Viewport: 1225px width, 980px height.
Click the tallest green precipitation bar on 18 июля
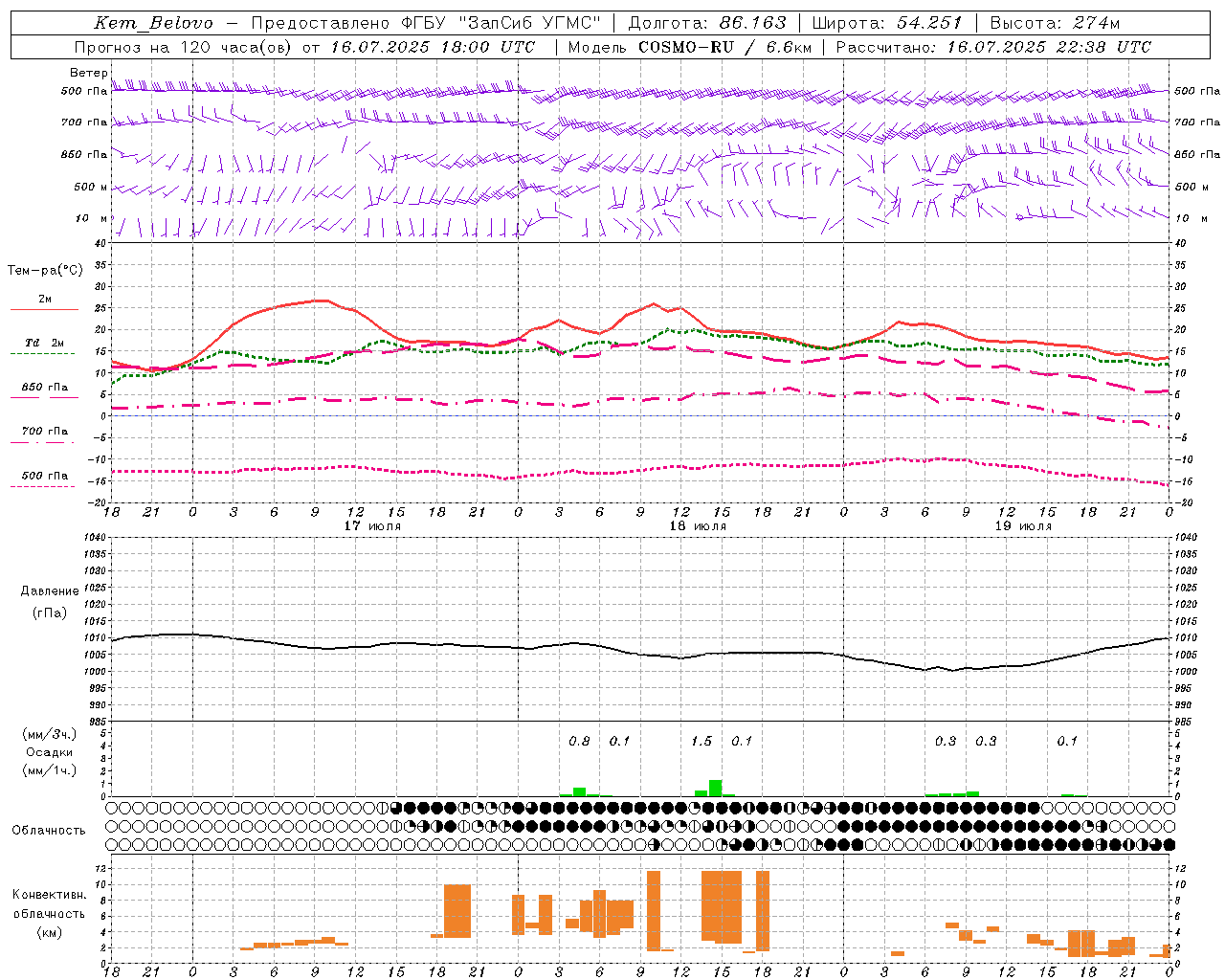[715, 789]
